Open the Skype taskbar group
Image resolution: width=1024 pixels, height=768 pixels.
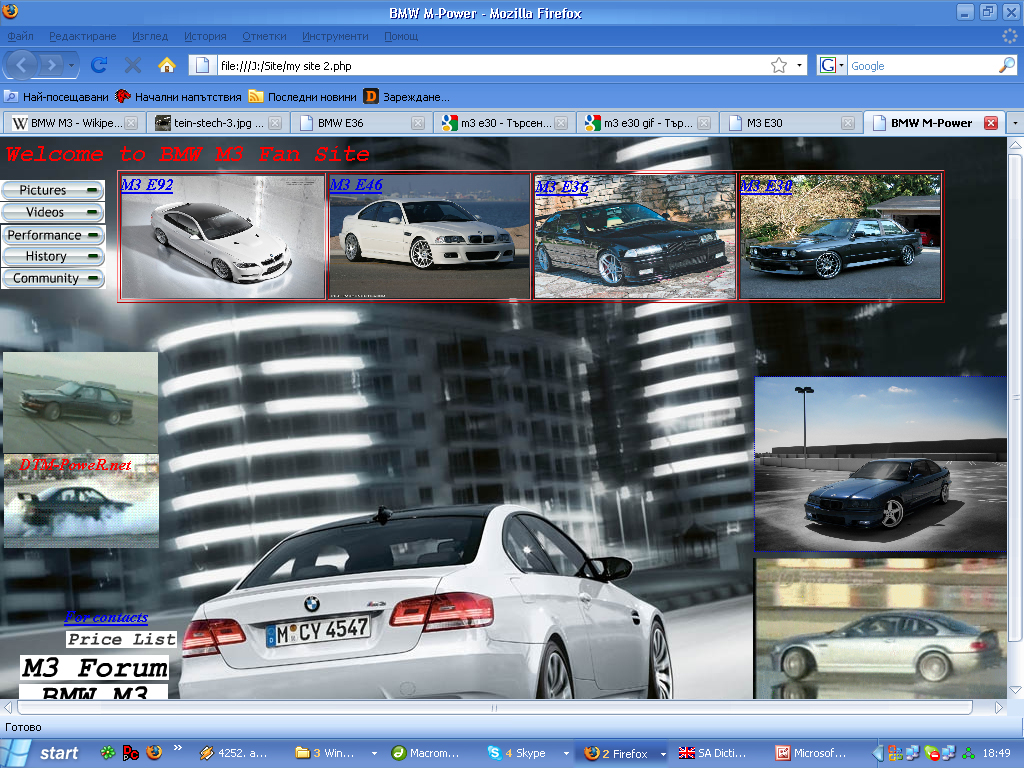pyautogui.click(x=529, y=753)
